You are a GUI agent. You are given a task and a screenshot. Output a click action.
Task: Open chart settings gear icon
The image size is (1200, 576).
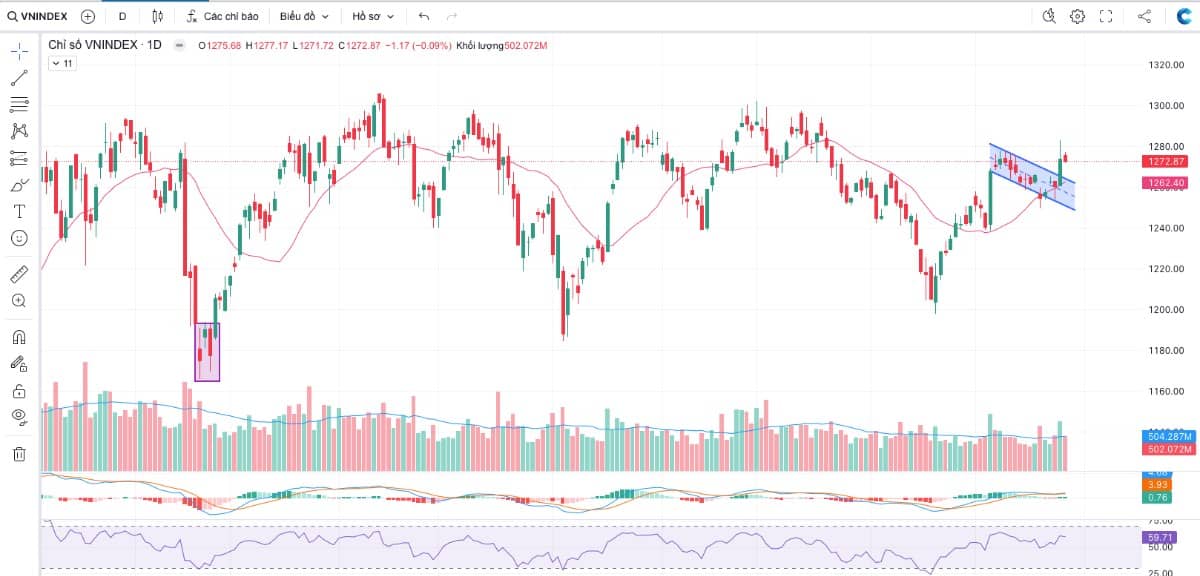click(x=1077, y=16)
